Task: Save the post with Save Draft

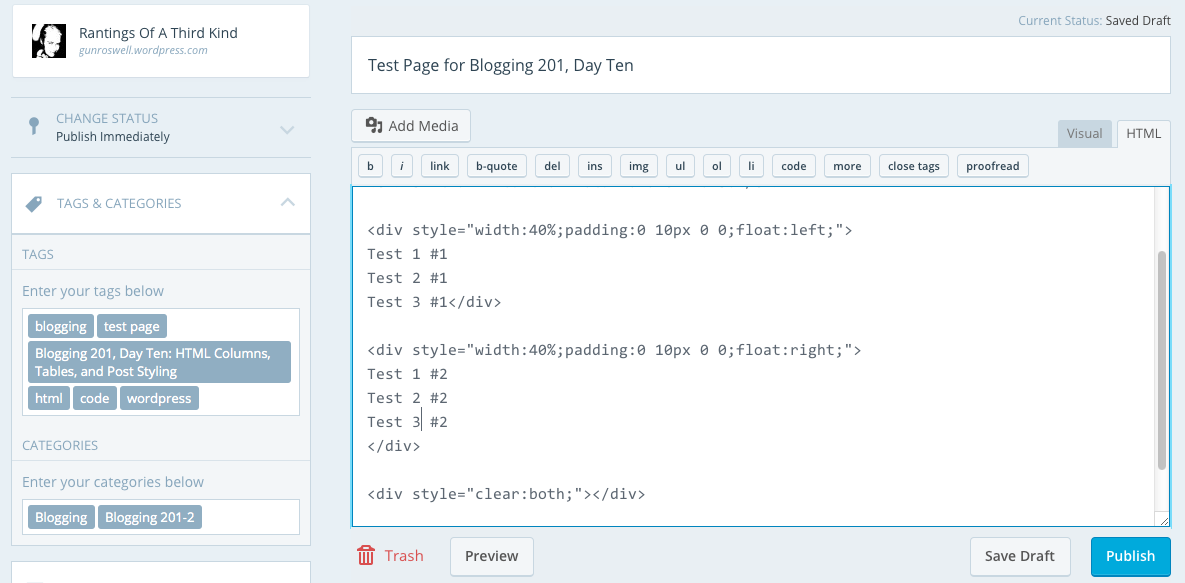Action: click(1020, 557)
